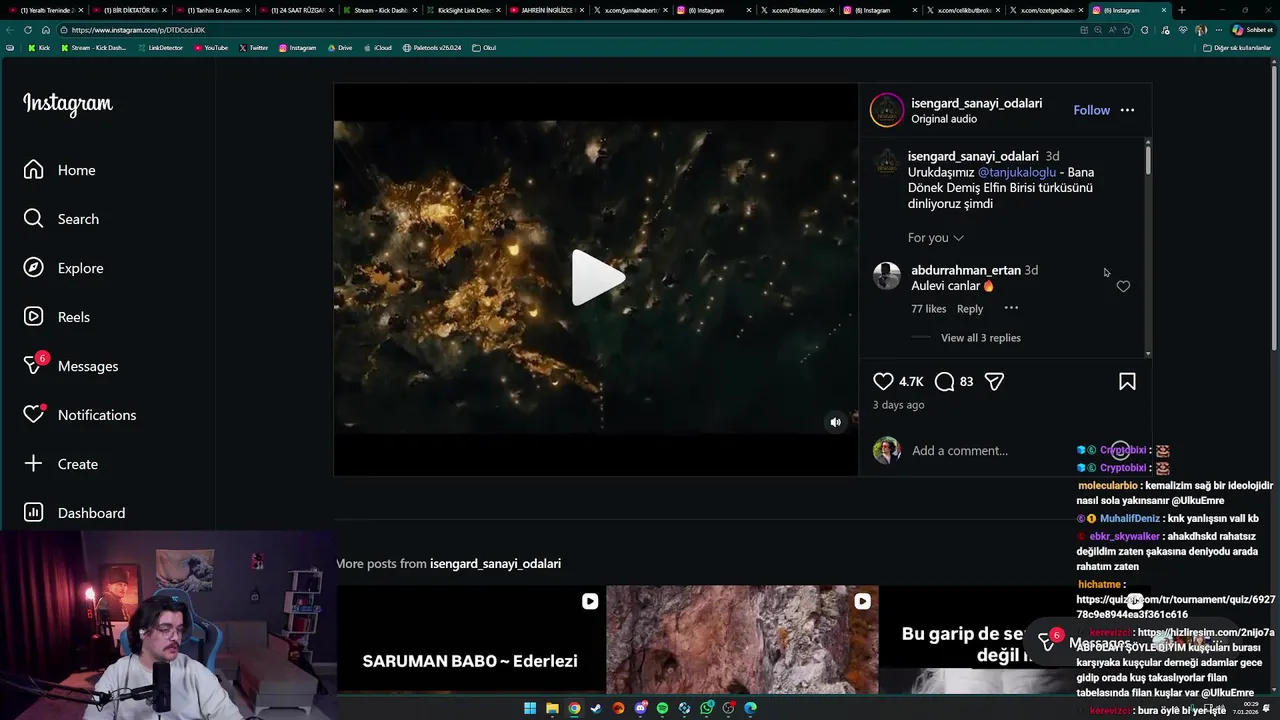
Task: Open Dashboard in the sidebar
Action: point(75,513)
